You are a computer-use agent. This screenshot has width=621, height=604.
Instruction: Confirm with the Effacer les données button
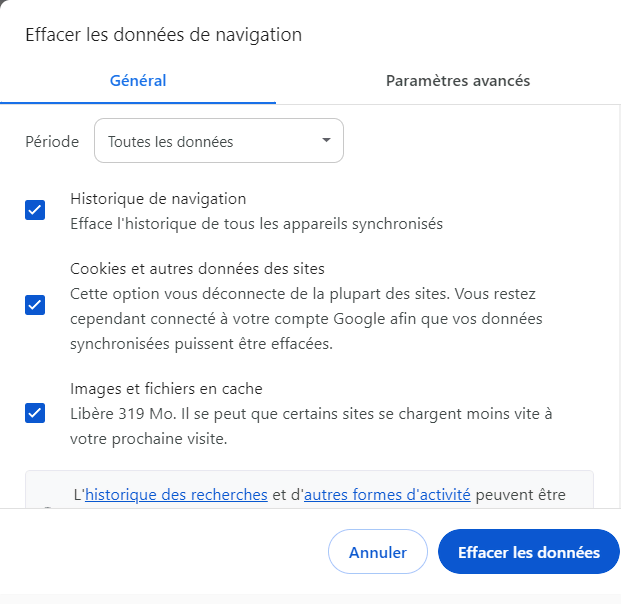pos(528,552)
